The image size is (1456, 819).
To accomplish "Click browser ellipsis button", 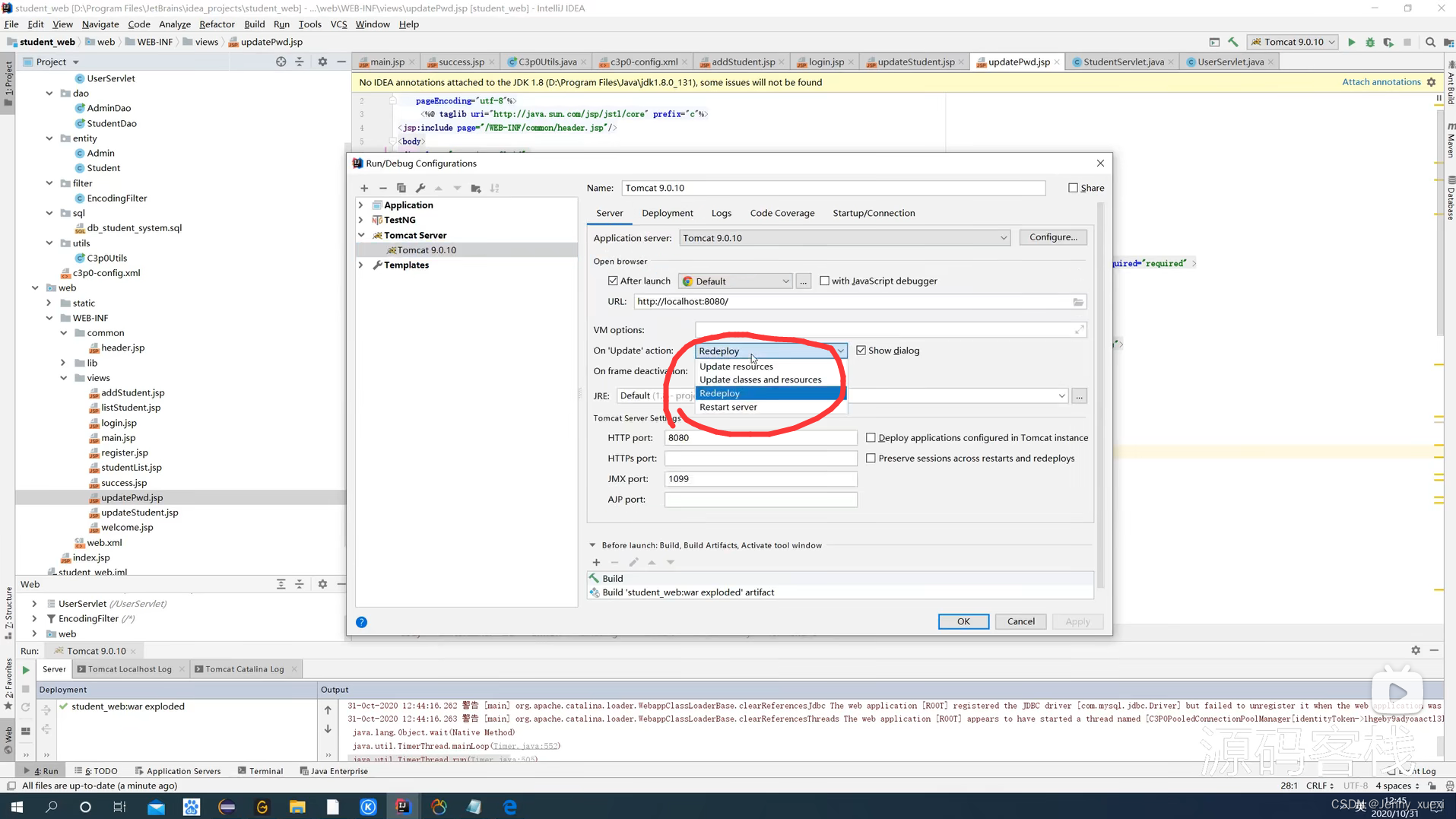I will point(803,281).
